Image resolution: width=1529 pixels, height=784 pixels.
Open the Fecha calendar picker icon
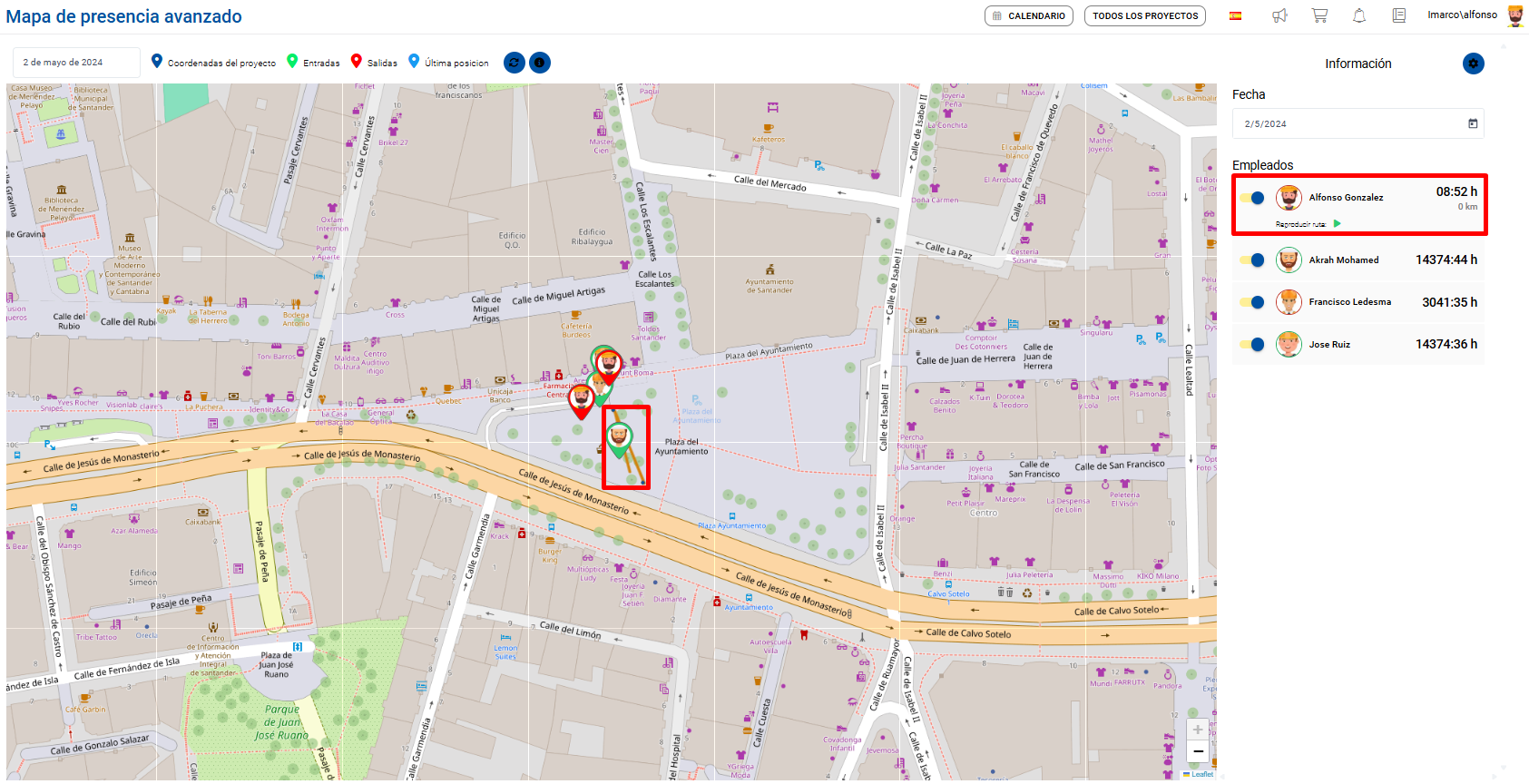tap(1473, 123)
